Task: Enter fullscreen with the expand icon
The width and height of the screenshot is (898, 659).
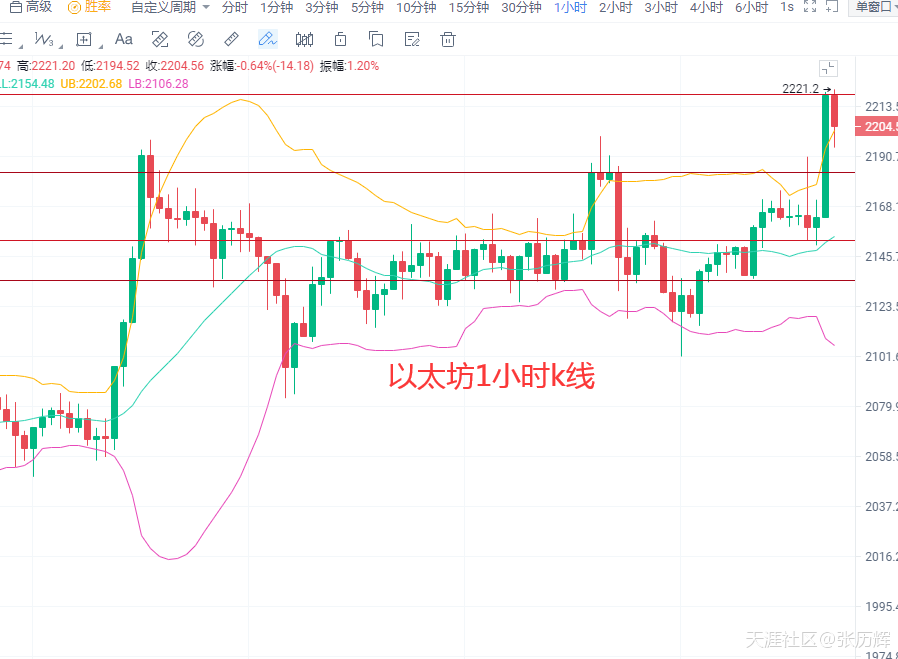Action: tap(810, 8)
